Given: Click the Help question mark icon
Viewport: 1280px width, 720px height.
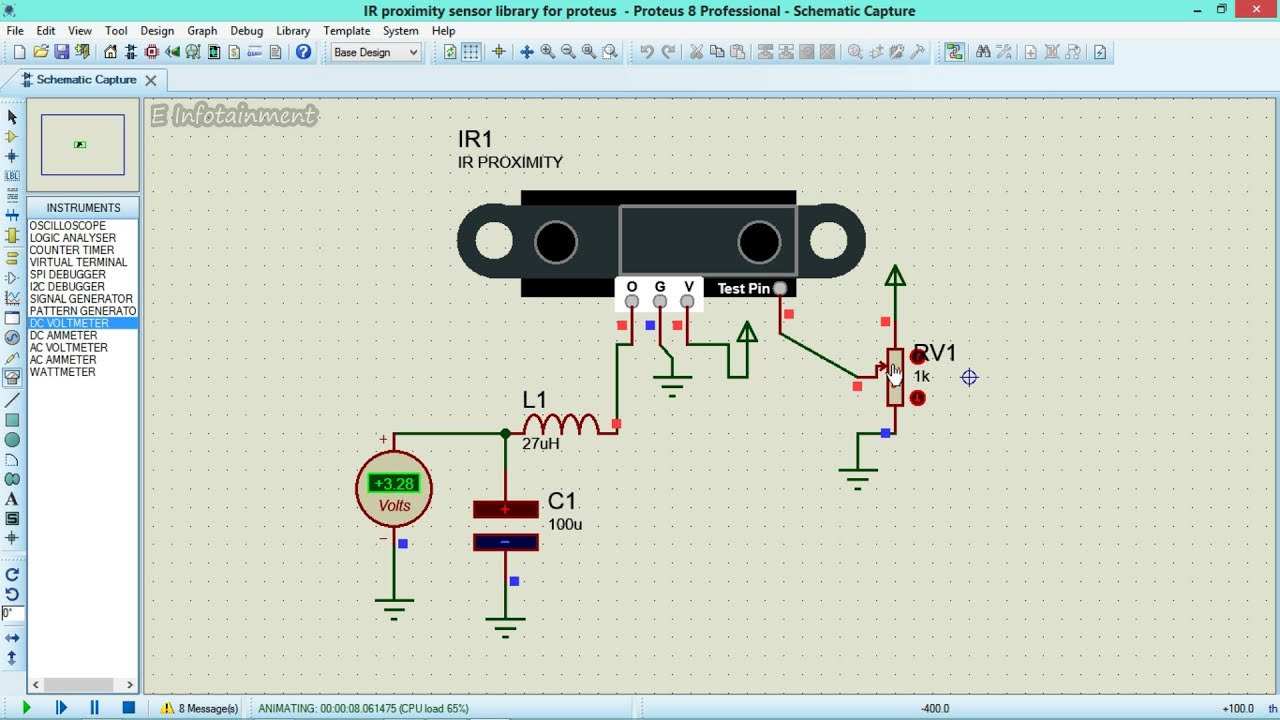Looking at the screenshot, I should 303,52.
